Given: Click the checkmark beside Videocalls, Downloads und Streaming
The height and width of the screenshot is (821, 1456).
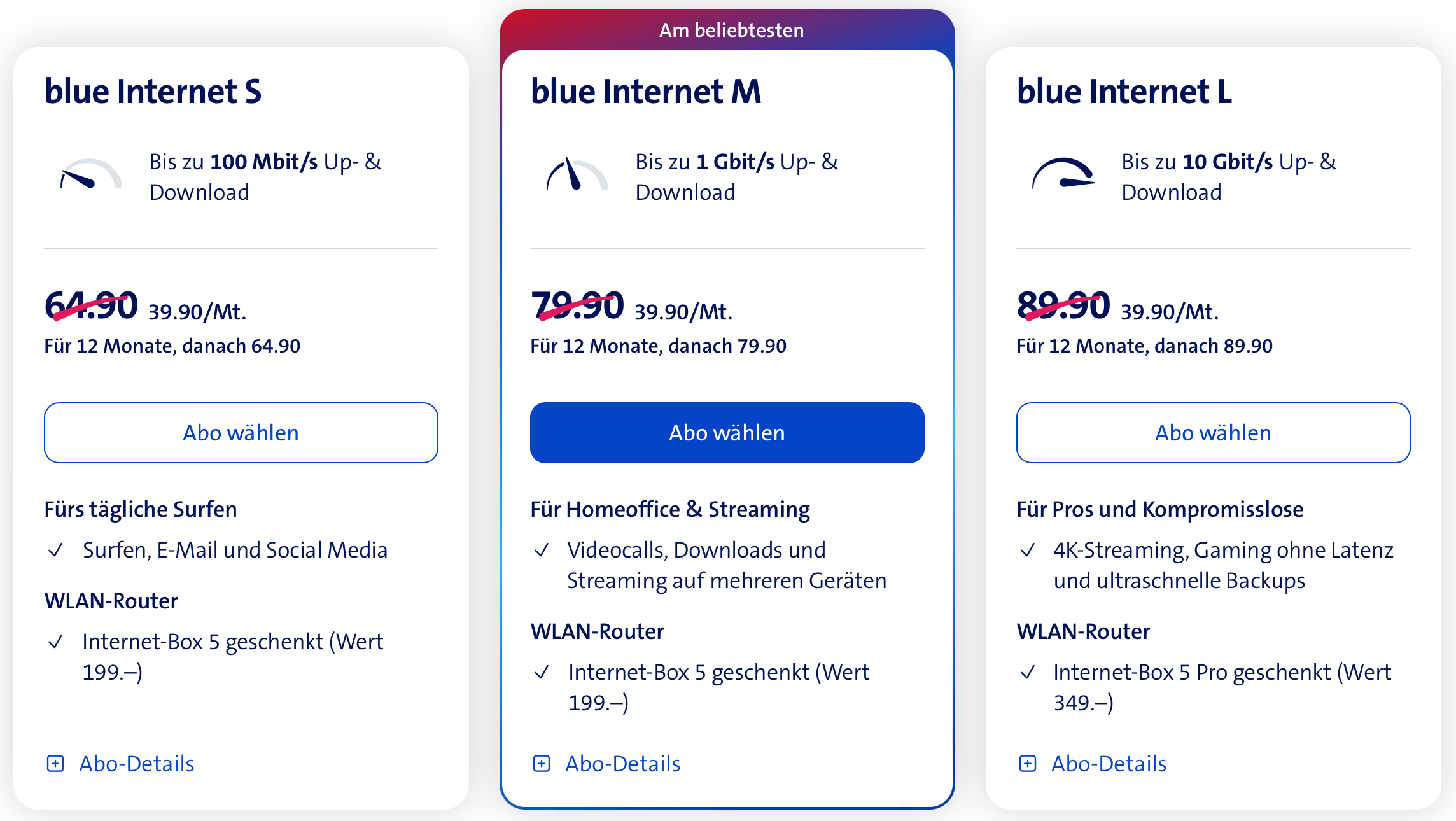Looking at the screenshot, I should pyautogui.click(x=543, y=550).
